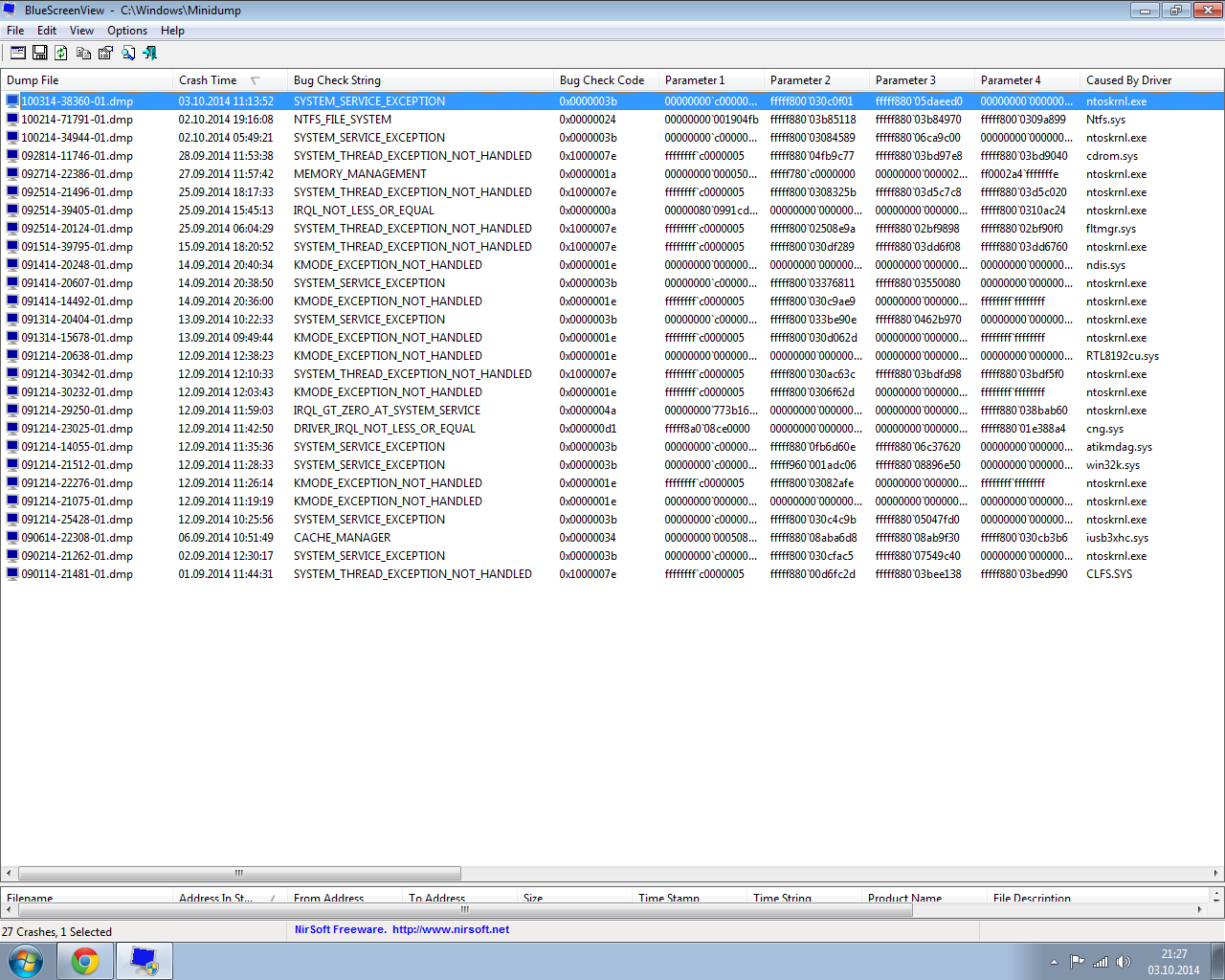The height and width of the screenshot is (980, 1225).
Task: Click the Parameter 3 column header
Action: [922, 80]
